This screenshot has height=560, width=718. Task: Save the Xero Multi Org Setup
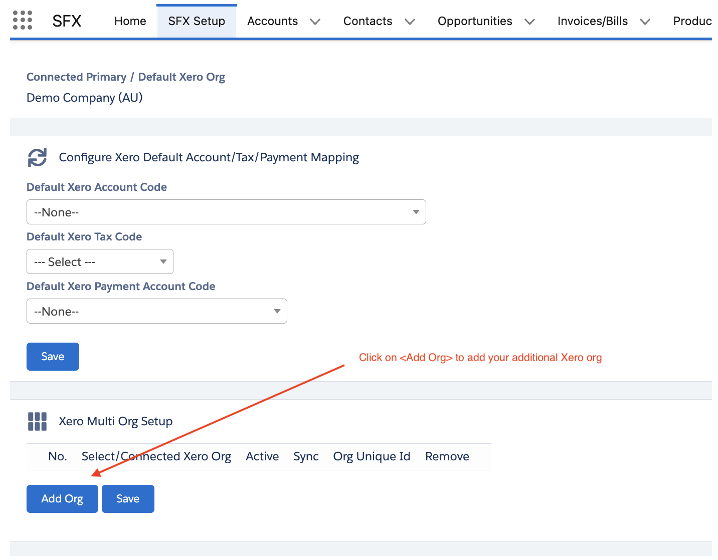[x=128, y=499]
